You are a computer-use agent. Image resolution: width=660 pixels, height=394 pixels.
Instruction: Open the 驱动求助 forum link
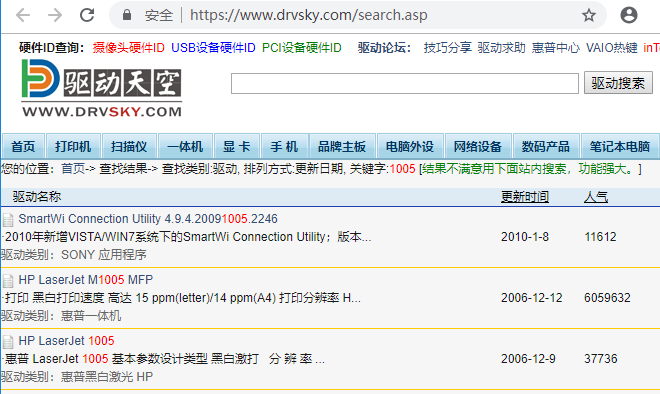[x=501, y=48]
